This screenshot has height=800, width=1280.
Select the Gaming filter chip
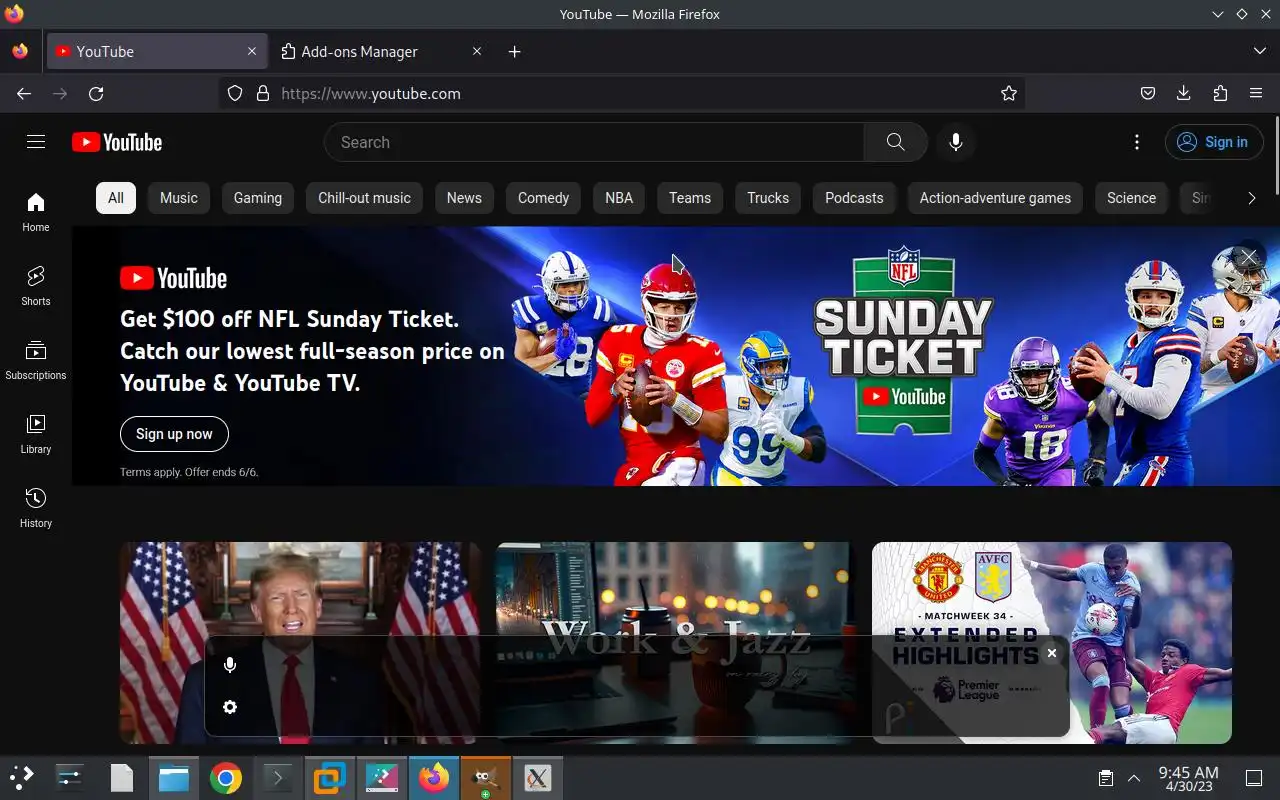(258, 198)
